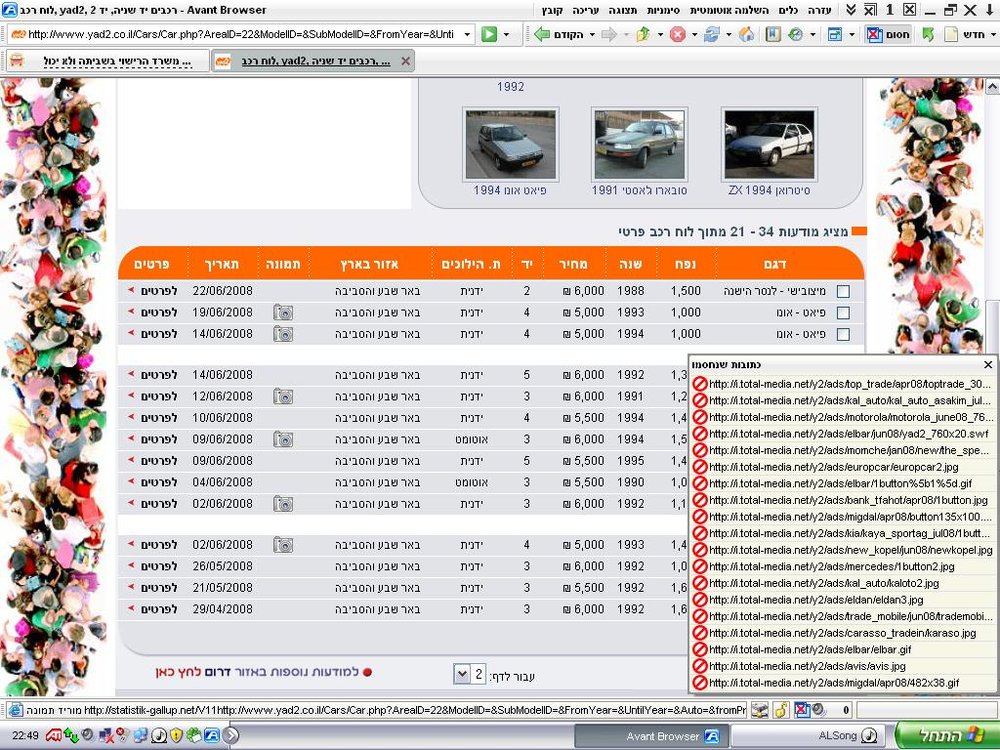Click the camera icon on the 19/06/2008 row
Image resolution: width=1000 pixels, height=750 pixels.
[283, 312]
